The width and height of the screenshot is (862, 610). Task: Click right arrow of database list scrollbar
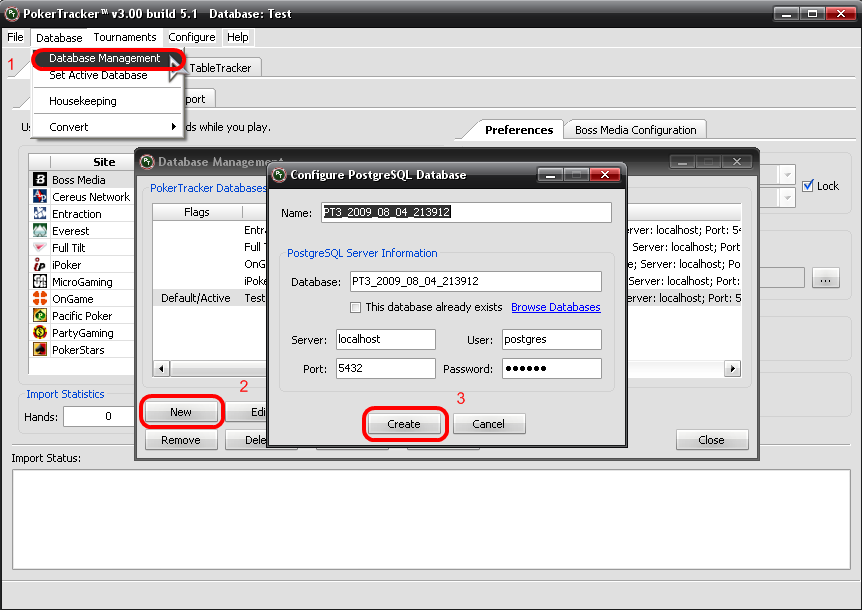(732, 368)
